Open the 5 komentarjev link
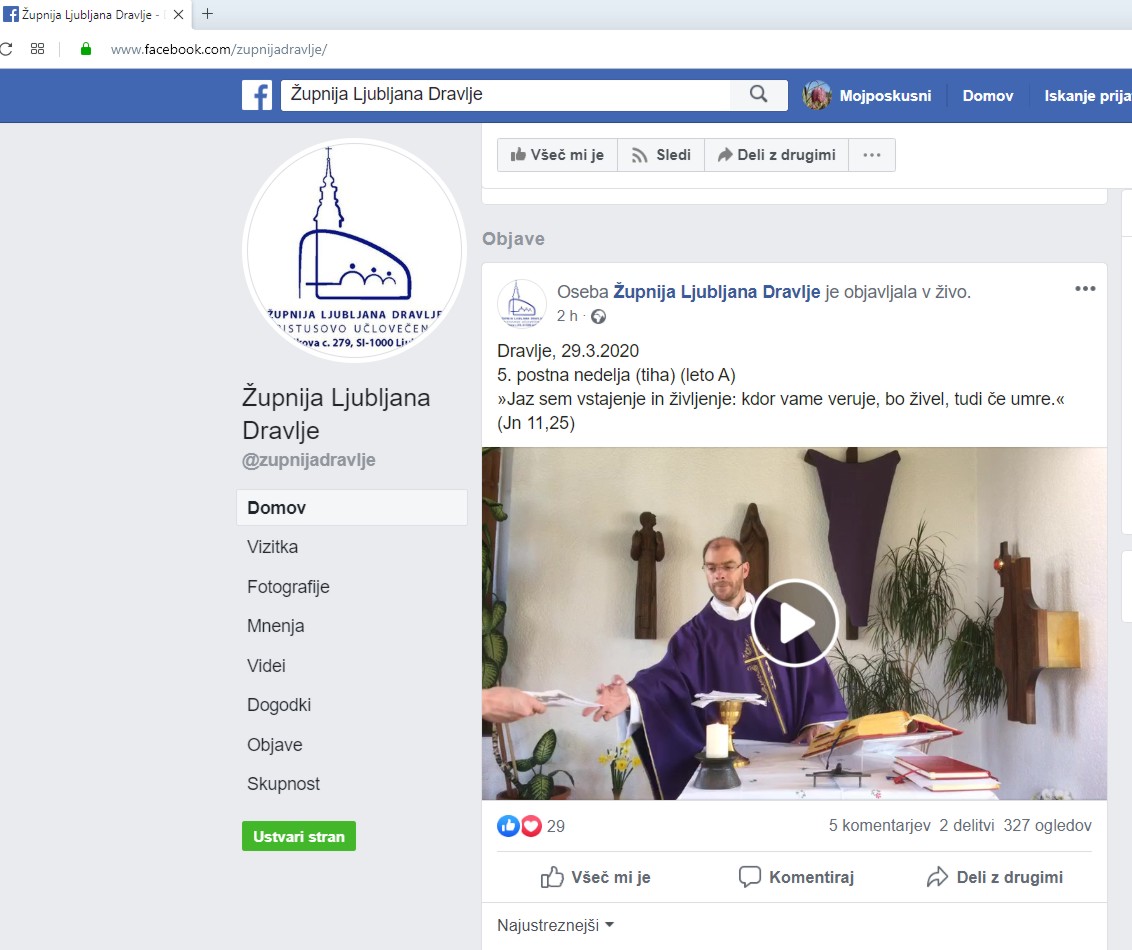The height and width of the screenshot is (950, 1132). click(878, 826)
